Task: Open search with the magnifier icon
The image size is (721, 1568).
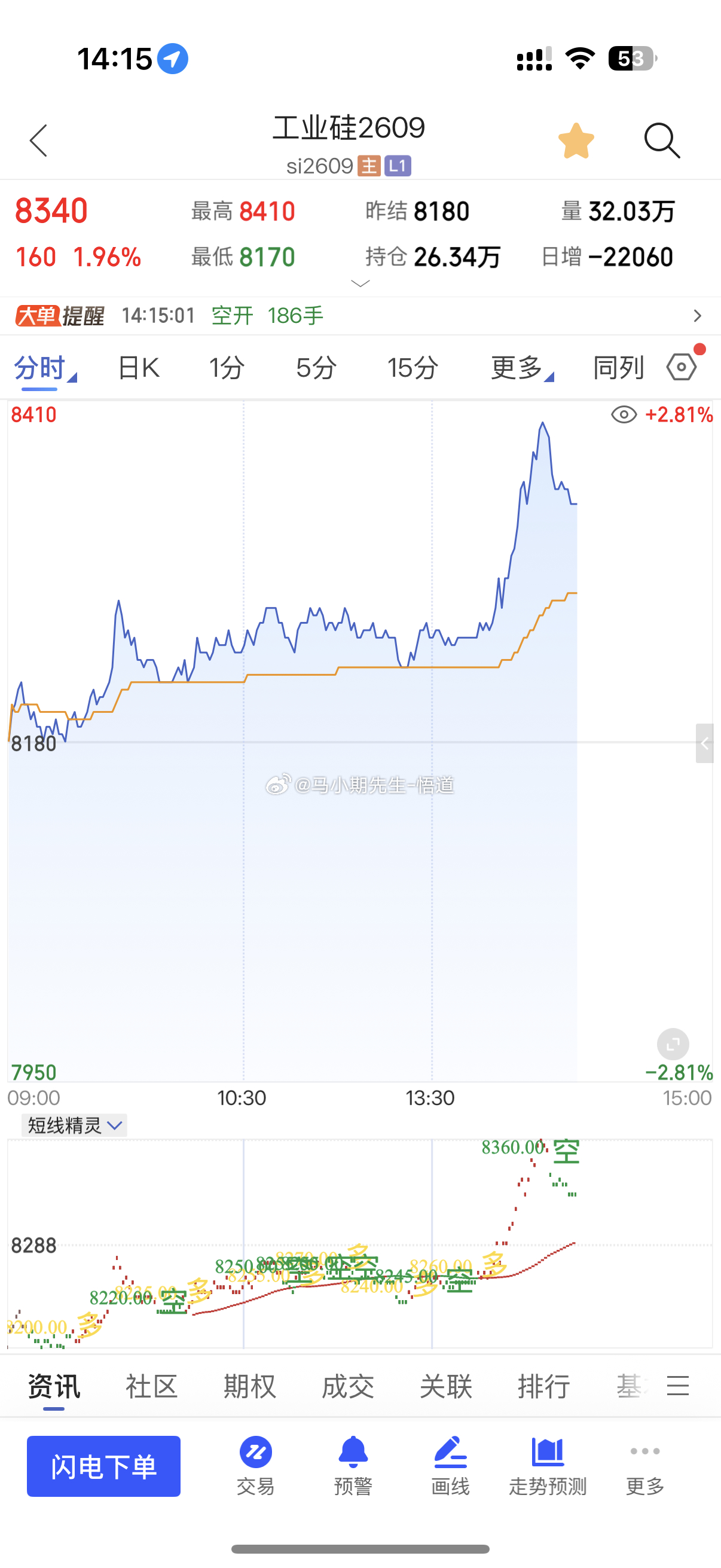Action: click(x=662, y=141)
